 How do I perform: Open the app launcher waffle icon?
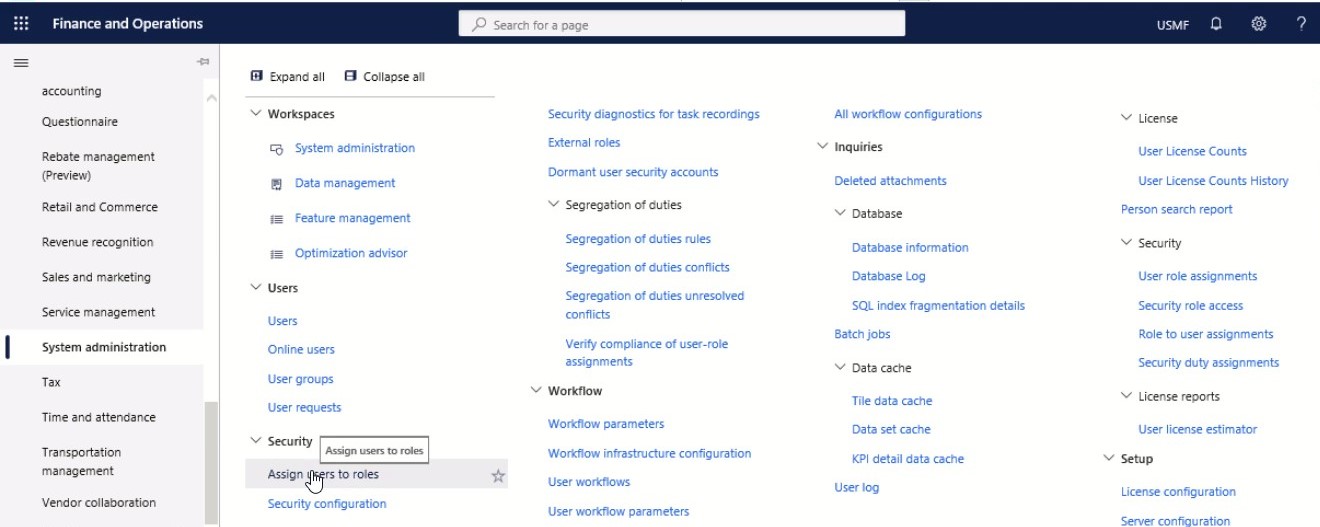21,24
